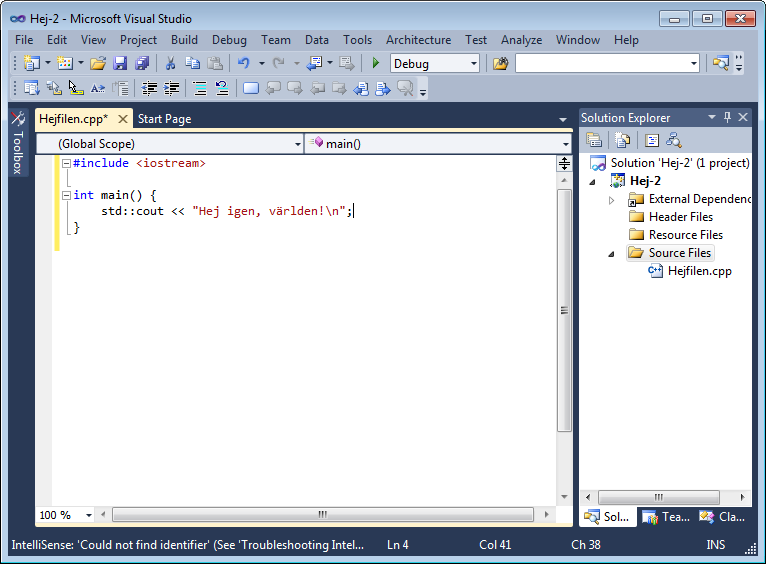Open Properties in the Solution Explorer toolbar
766x564 pixels.
pyautogui.click(x=594, y=140)
